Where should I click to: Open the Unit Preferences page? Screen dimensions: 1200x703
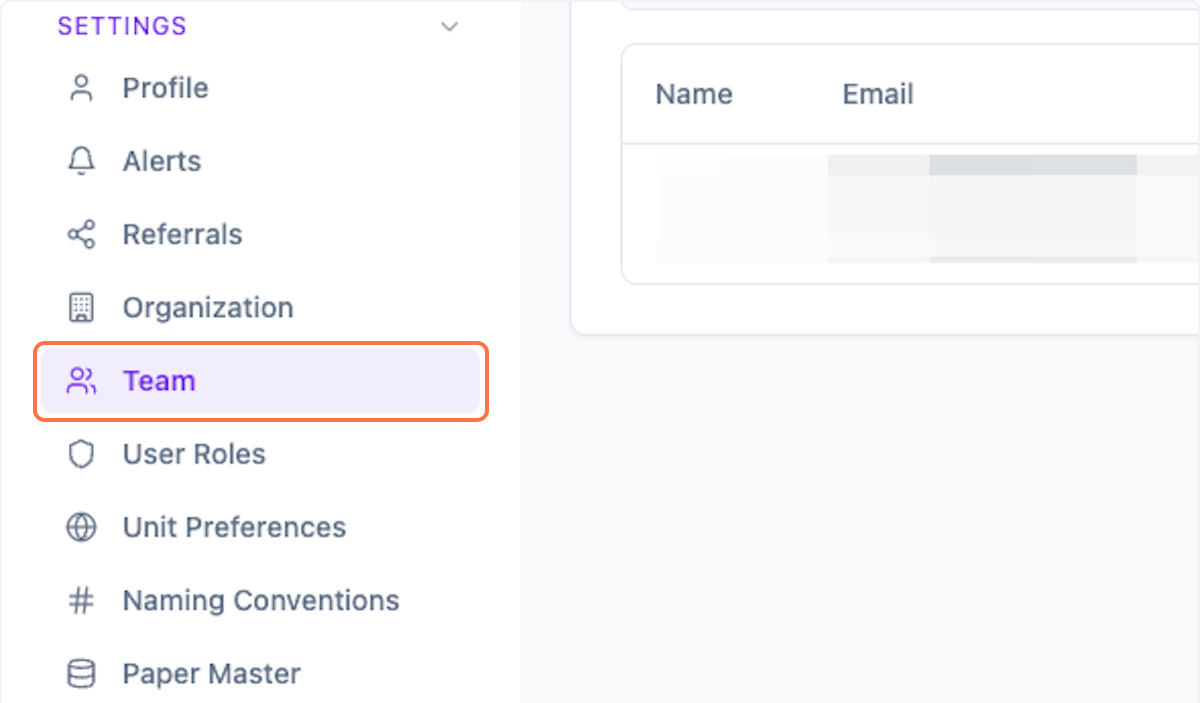234,527
